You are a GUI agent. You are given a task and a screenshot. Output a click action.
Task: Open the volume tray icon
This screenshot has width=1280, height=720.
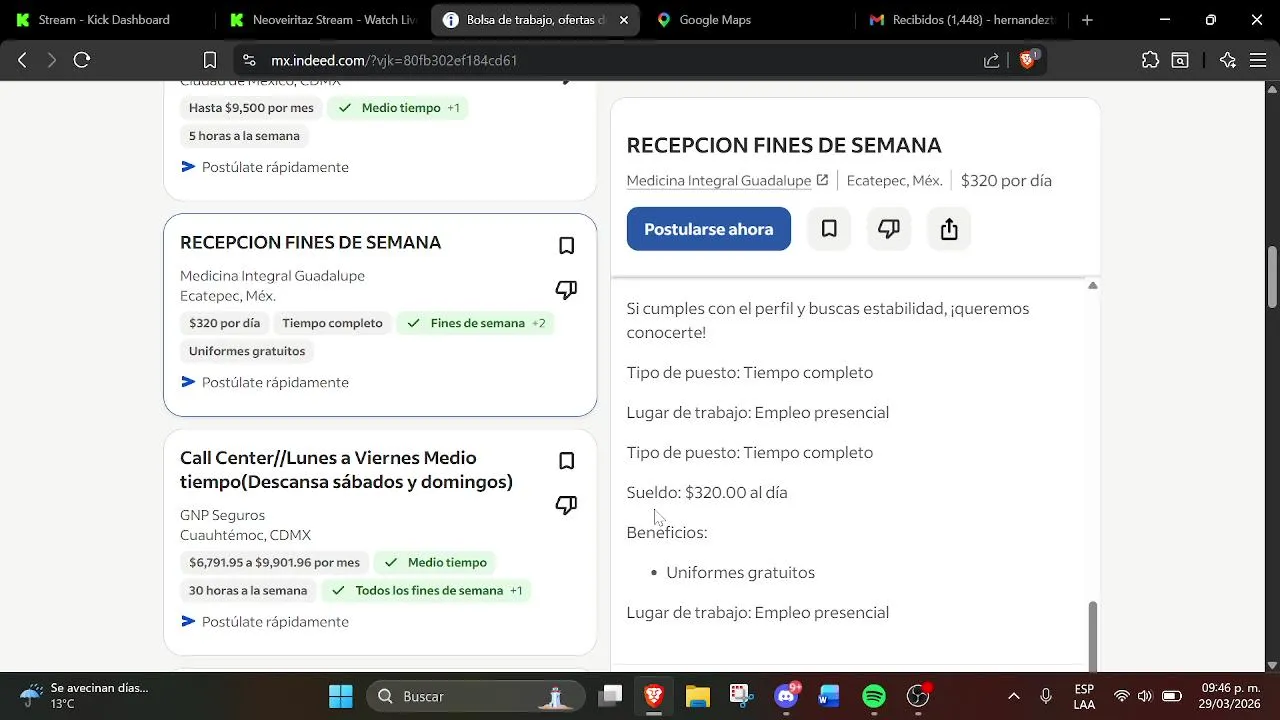[1145, 696]
